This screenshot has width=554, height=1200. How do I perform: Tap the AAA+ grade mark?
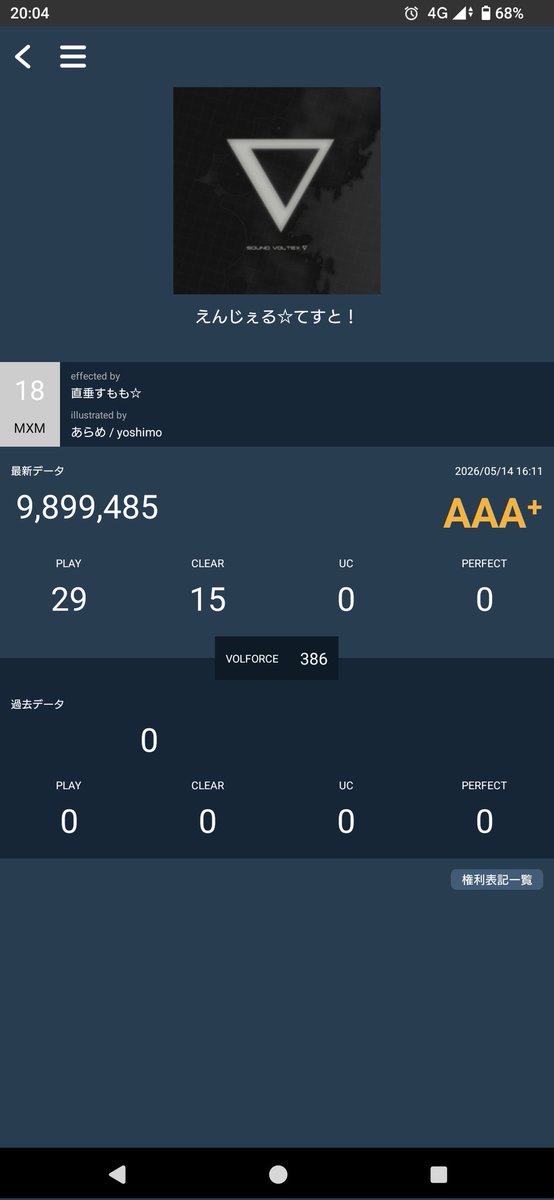(492, 512)
